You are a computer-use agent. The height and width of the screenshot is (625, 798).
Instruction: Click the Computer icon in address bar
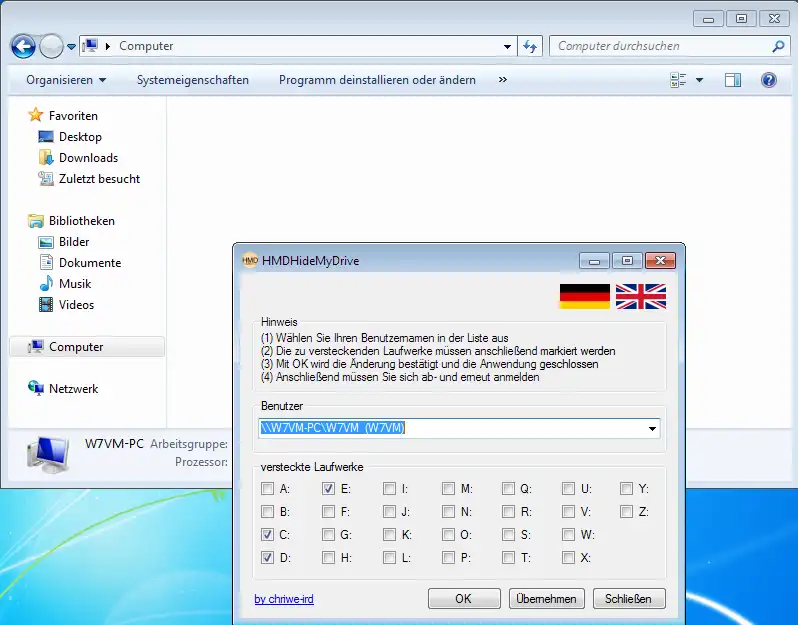[x=91, y=46]
